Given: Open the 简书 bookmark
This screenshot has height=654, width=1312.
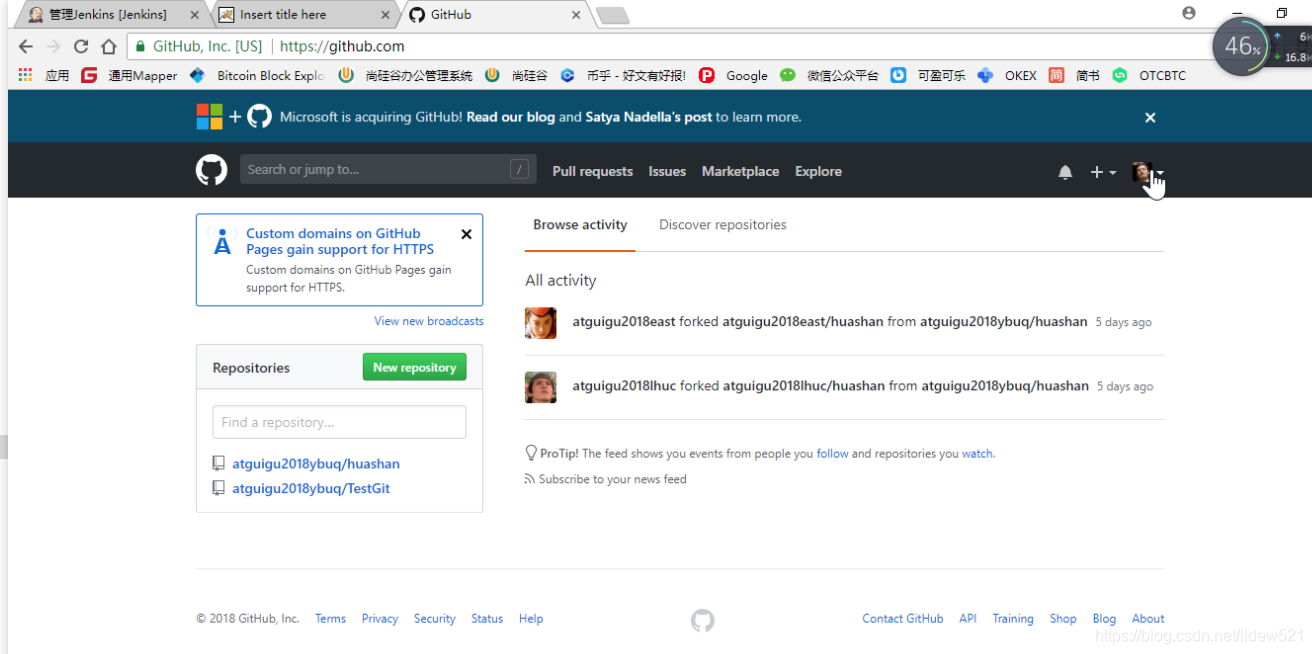Looking at the screenshot, I should (1075, 75).
